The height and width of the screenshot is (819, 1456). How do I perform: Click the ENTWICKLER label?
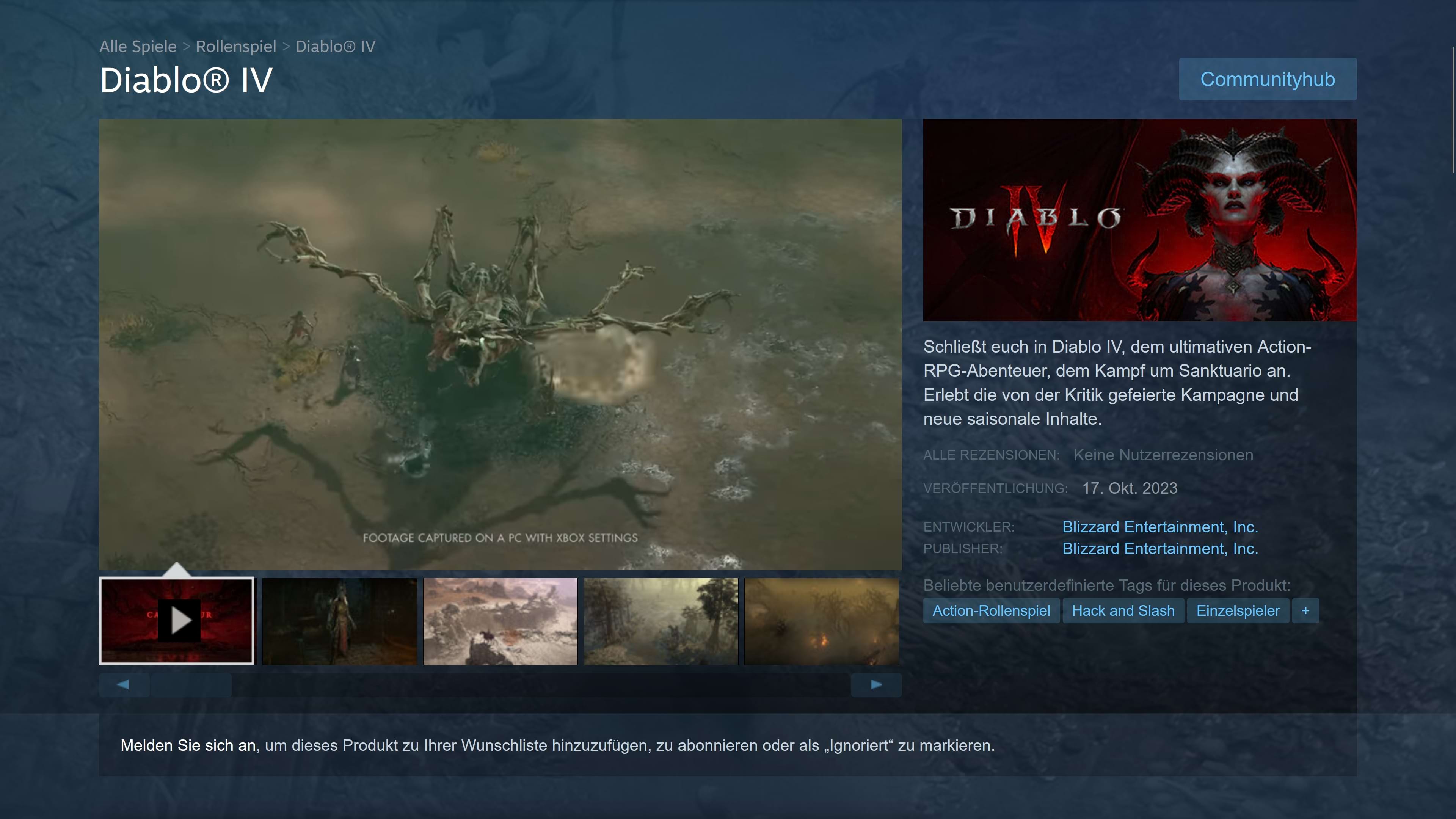click(x=969, y=527)
